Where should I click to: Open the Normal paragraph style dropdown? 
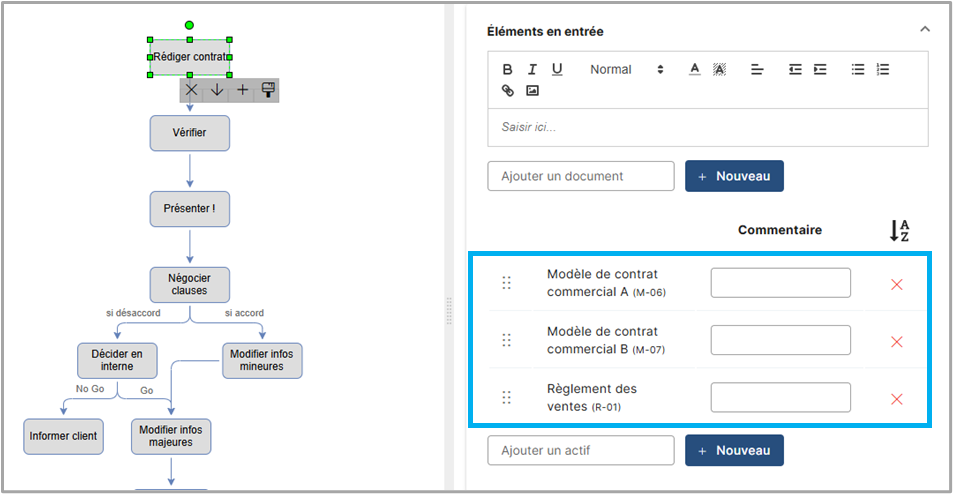pyautogui.click(x=626, y=69)
